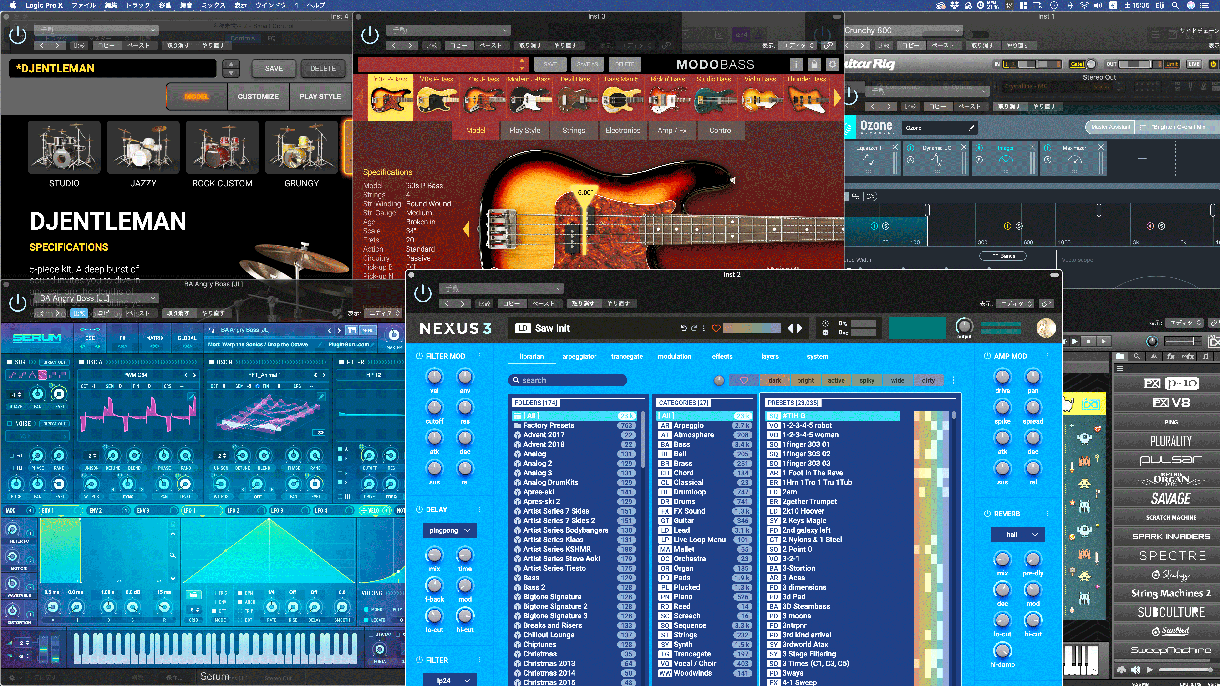
Task: Click the left arrow beside the bass body
Action: [465, 229]
